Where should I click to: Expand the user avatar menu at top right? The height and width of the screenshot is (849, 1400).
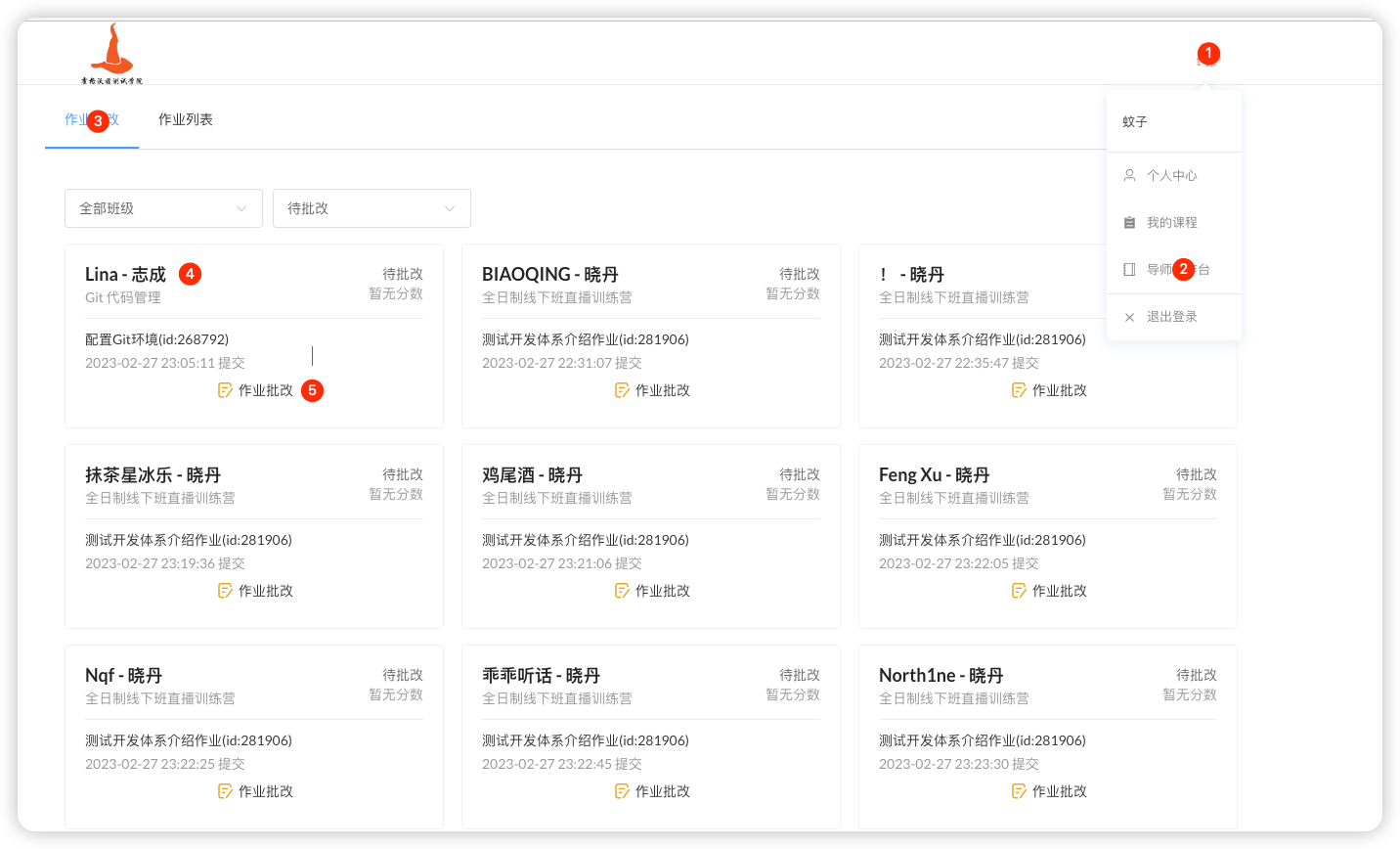[1207, 61]
